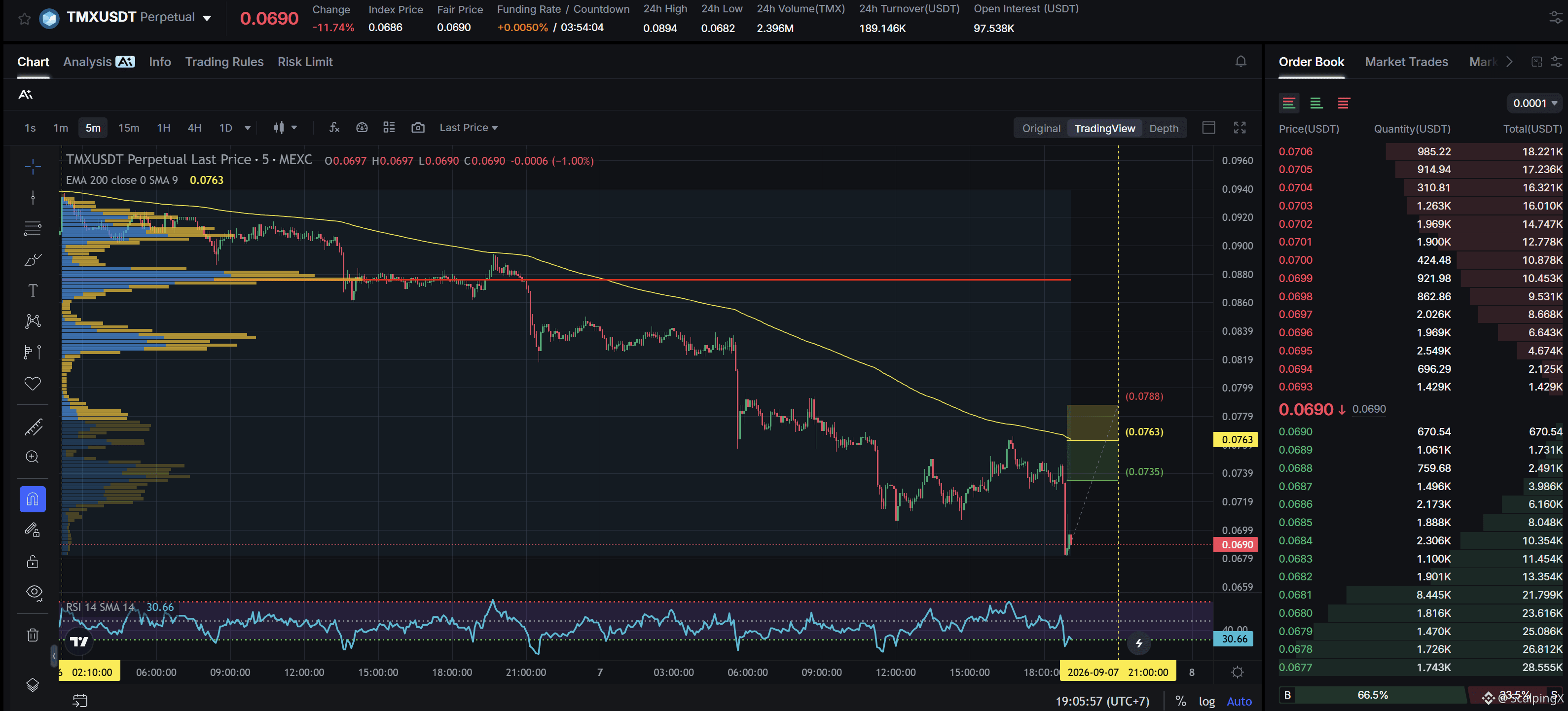1568x711 pixels.
Task: Click the price alert bell icon
Action: pos(1240,62)
